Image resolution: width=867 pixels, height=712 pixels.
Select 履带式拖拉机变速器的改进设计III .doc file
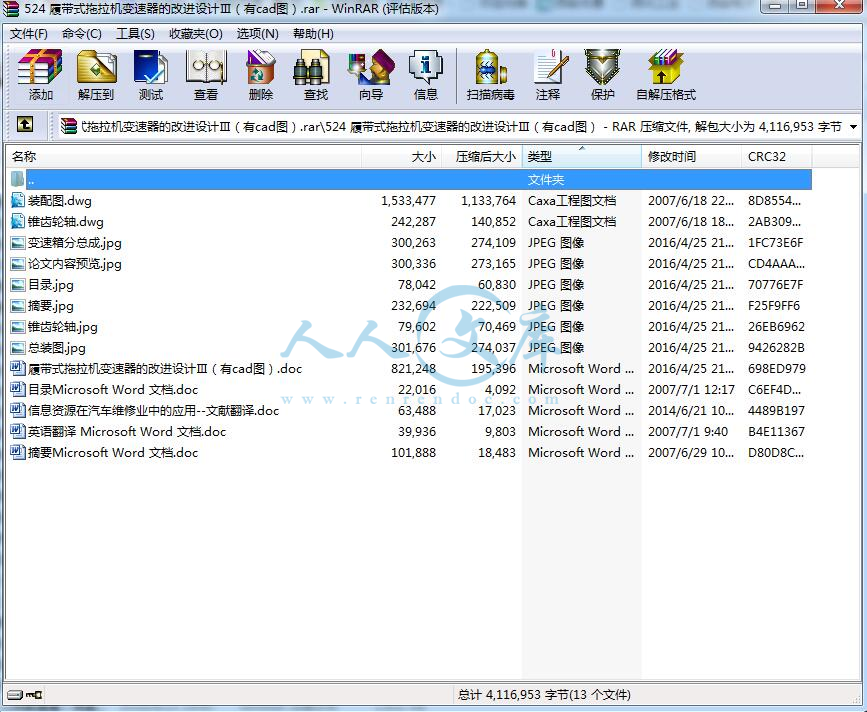point(165,368)
